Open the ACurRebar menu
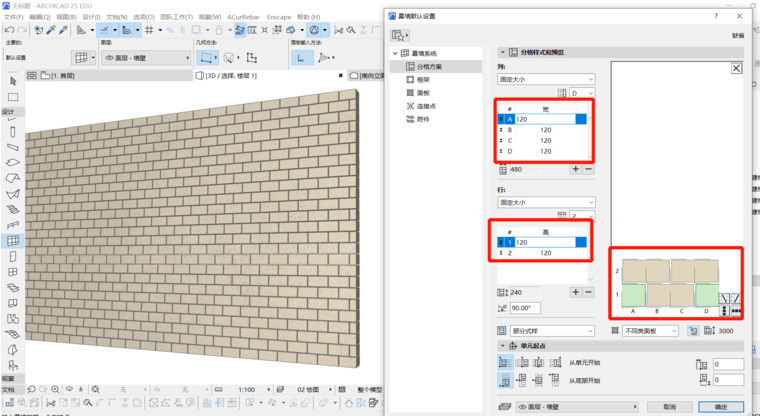Screen dimensions: 760x416 click(x=243, y=17)
